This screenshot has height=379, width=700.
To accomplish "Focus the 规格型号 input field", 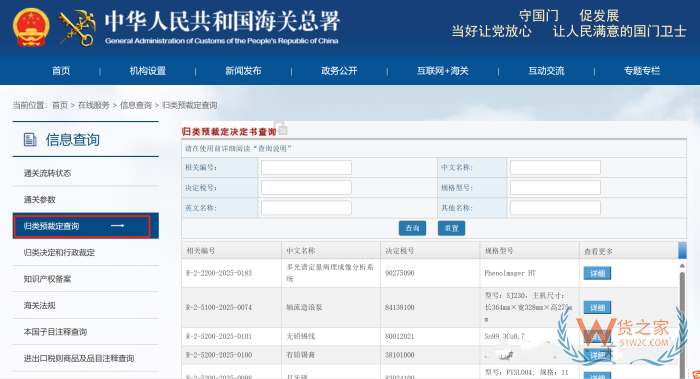I will (x=555, y=188).
